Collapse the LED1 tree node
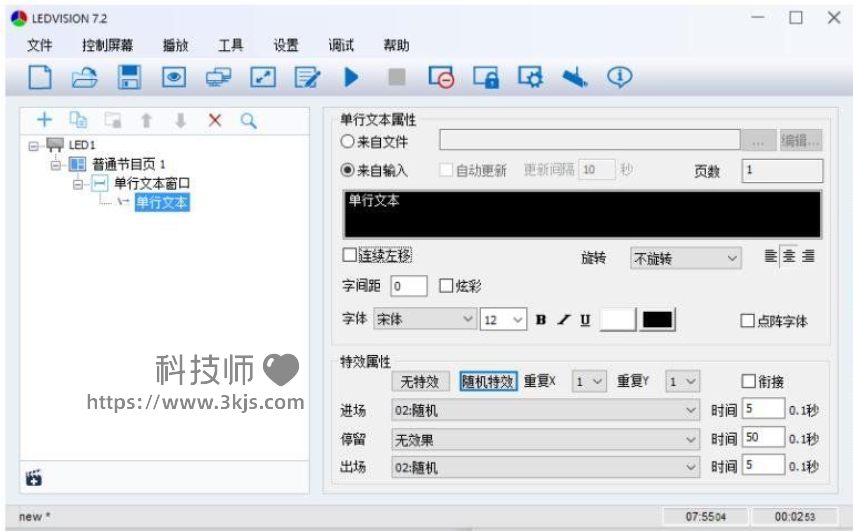 pyautogui.click(x=34, y=146)
